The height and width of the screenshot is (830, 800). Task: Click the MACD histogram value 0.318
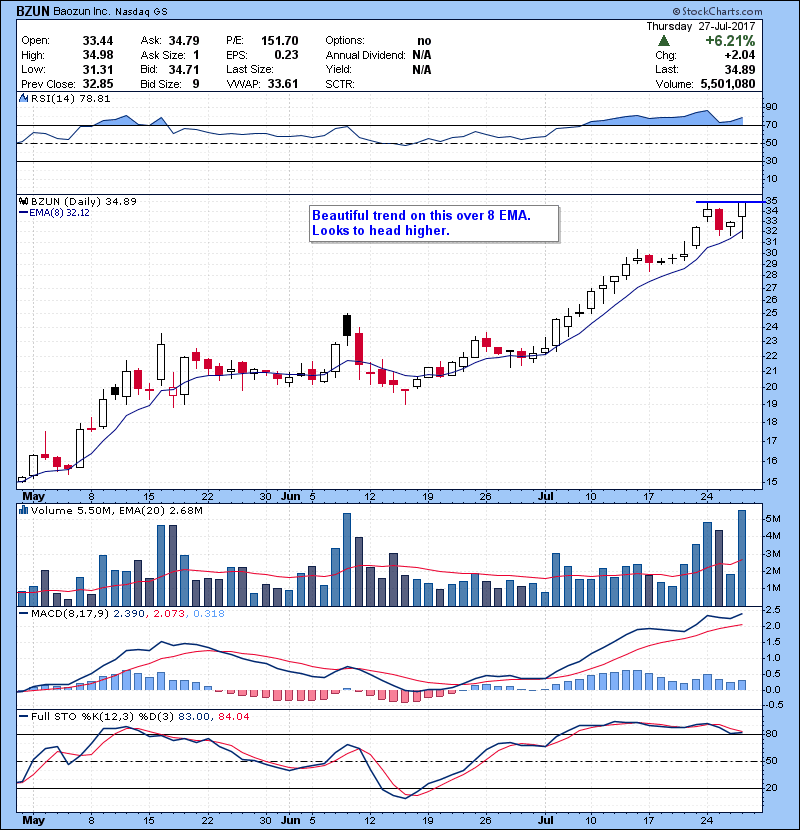pos(209,614)
